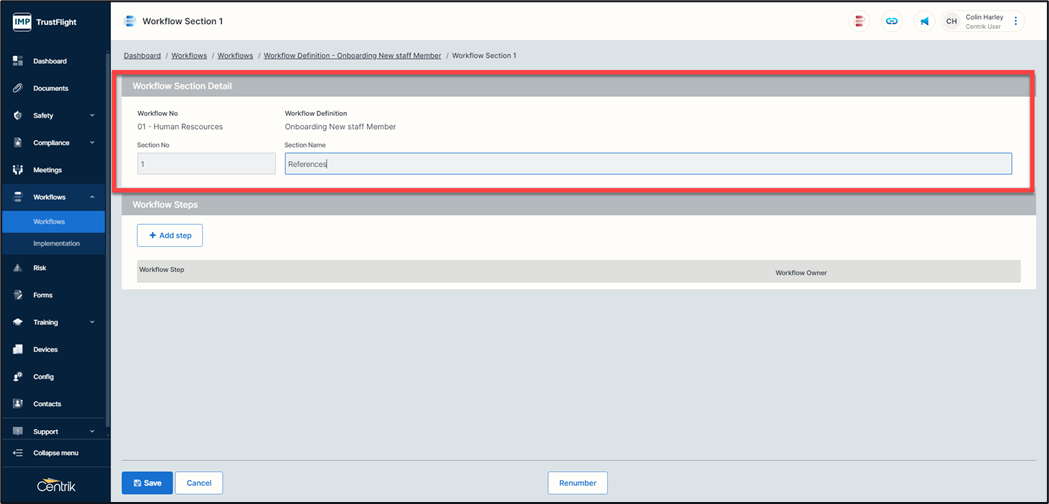
Task: Click the Workflow Step column header
Action: 161,270
